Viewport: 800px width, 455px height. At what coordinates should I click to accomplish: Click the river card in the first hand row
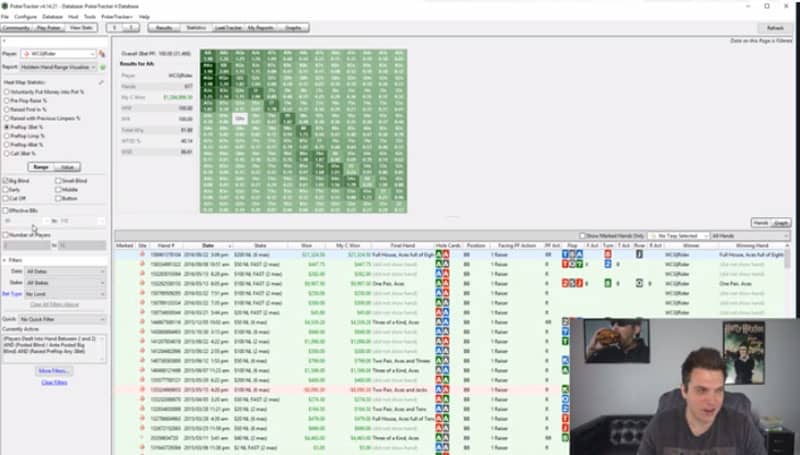click(639, 254)
